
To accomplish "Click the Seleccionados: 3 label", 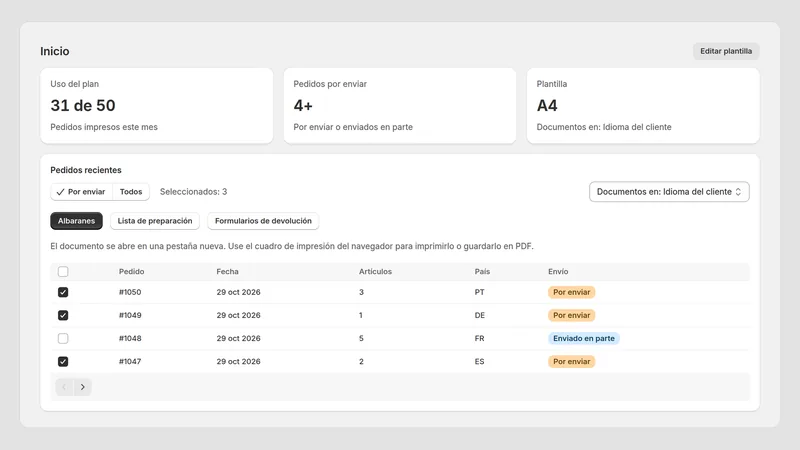I will (193, 192).
